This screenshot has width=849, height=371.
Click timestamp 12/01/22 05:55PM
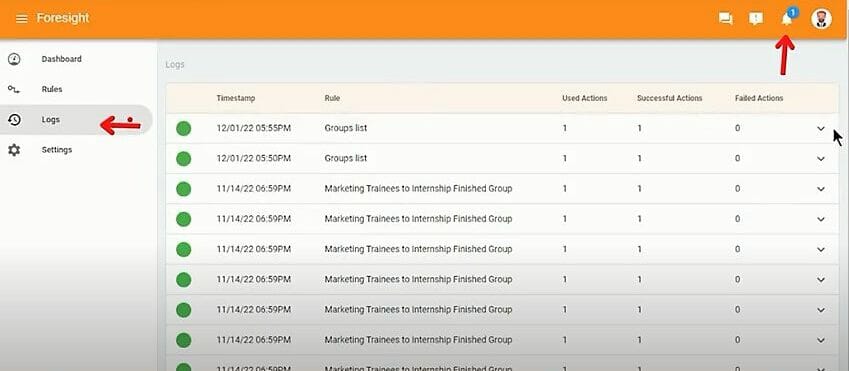(254, 128)
